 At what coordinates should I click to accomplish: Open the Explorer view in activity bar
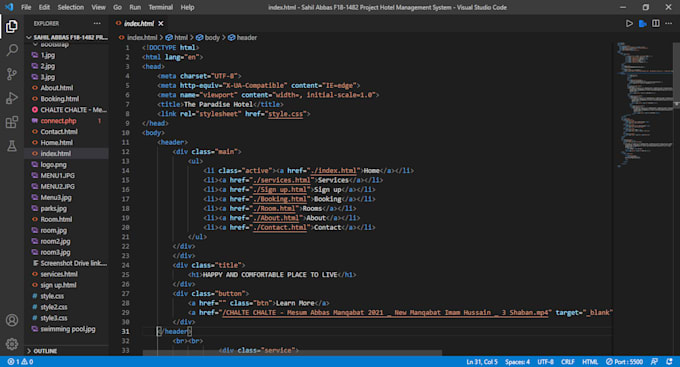pos(12,26)
